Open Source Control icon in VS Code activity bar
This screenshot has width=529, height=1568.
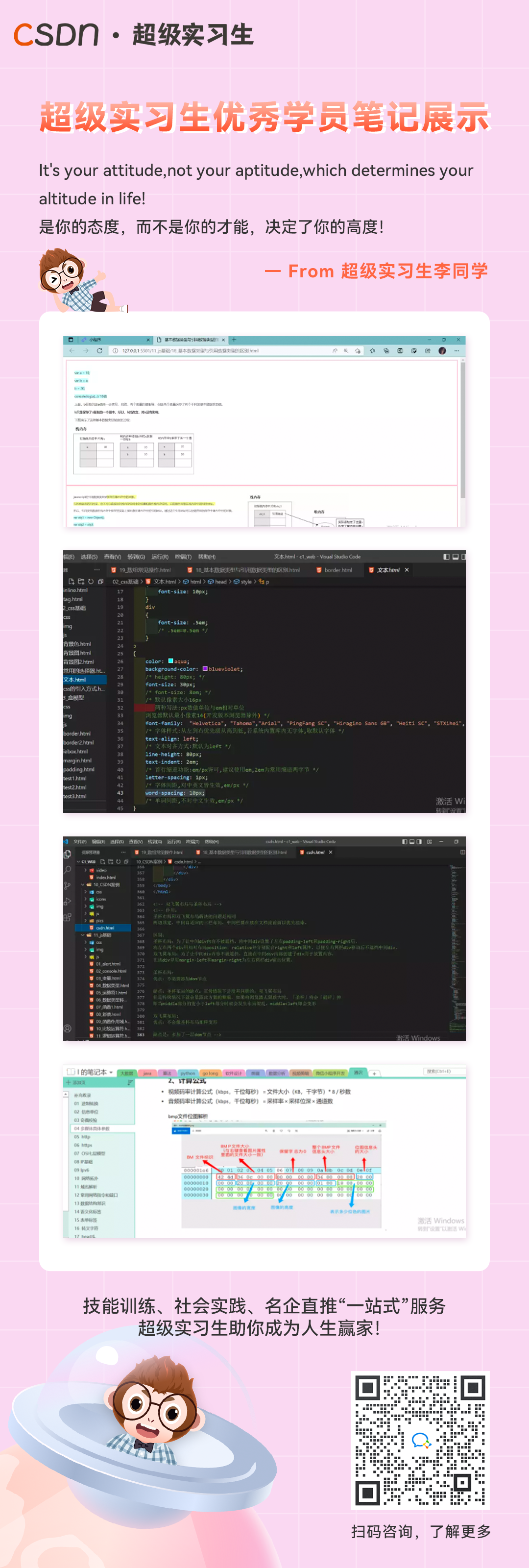click(67, 885)
